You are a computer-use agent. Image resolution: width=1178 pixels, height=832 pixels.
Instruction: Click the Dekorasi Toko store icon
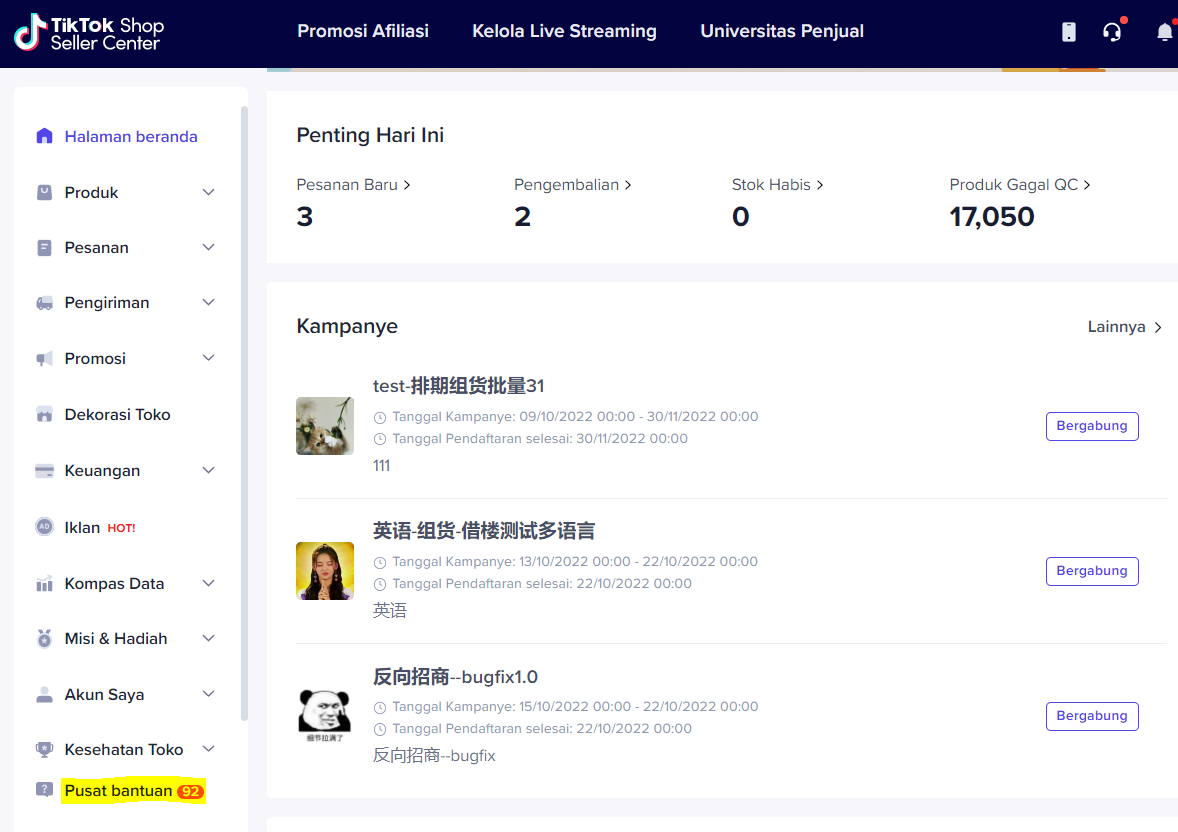[44, 414]
